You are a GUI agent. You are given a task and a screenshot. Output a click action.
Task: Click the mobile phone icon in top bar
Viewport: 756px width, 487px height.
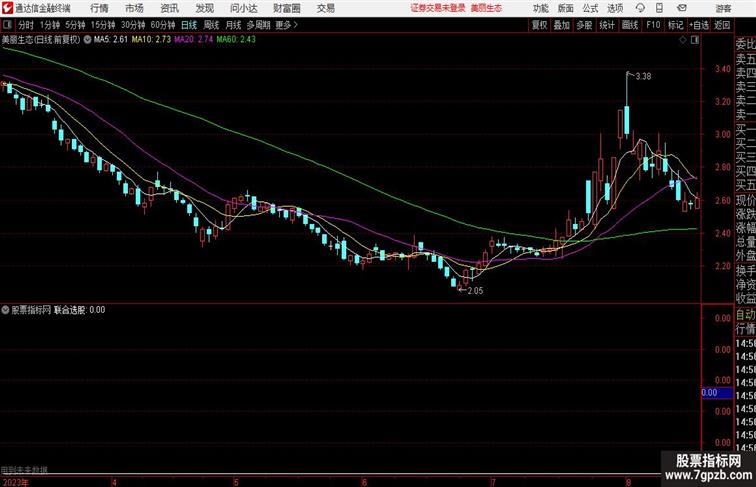coord(659,8)
